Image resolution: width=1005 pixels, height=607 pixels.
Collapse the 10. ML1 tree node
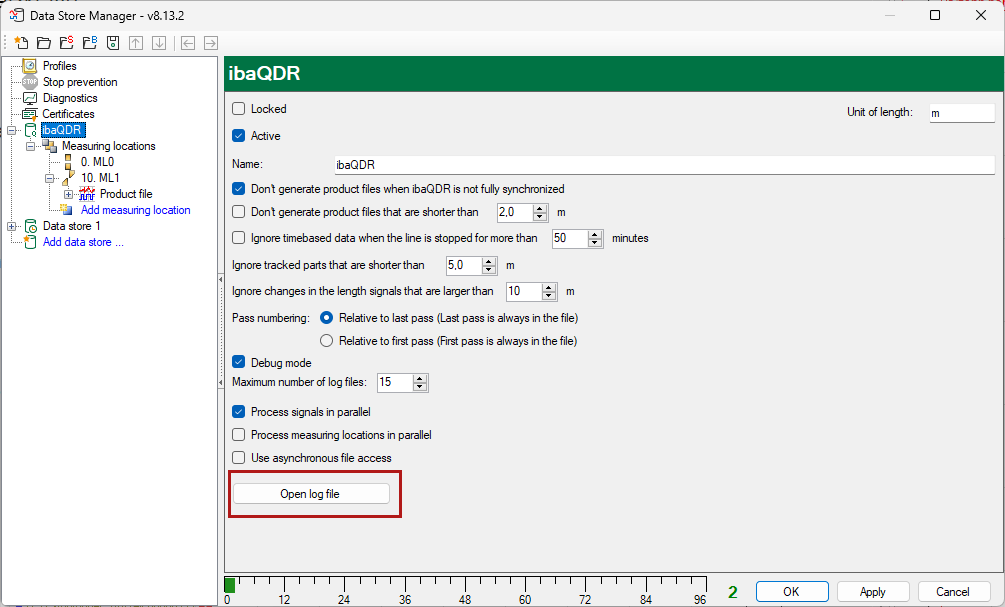(49, 178)
